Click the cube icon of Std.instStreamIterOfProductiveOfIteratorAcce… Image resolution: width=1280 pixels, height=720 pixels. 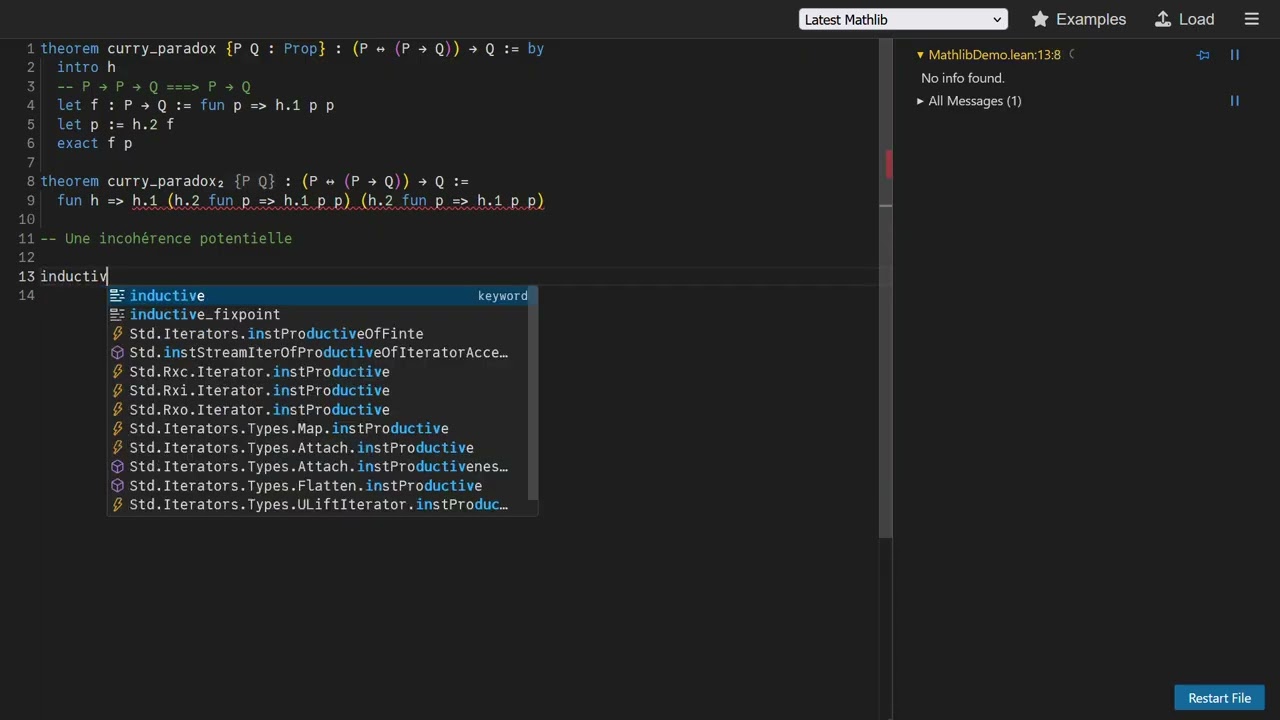point(117,353)
